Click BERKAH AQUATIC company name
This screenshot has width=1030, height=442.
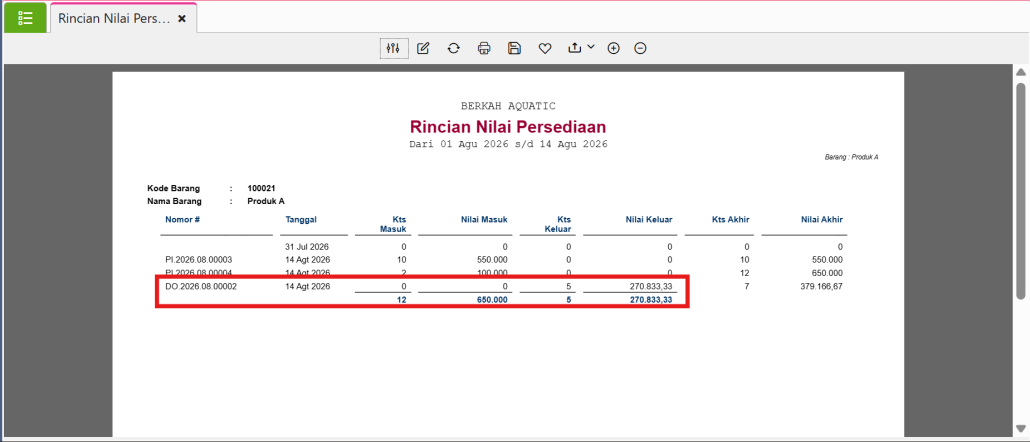508,106
